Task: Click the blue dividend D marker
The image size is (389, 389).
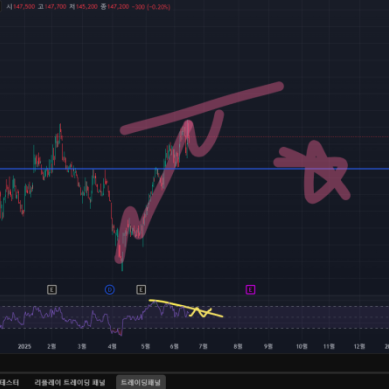Action: click(110, 290)
